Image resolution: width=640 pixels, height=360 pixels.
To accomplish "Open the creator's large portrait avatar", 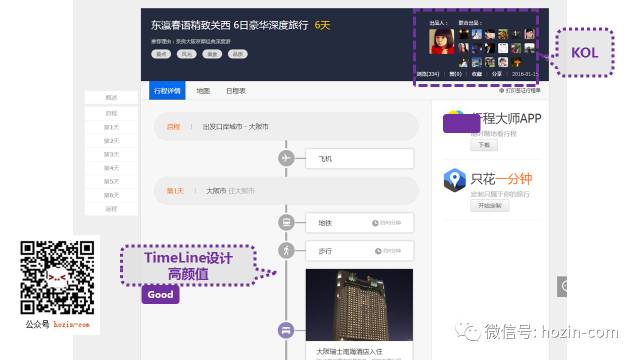I will pyautogui.click(x=442, y=41).
